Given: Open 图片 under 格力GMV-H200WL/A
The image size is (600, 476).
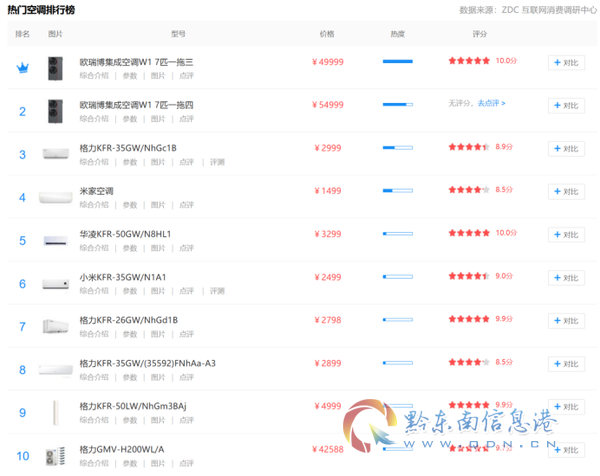Looking at the screenshot, I should coord(158,463).
